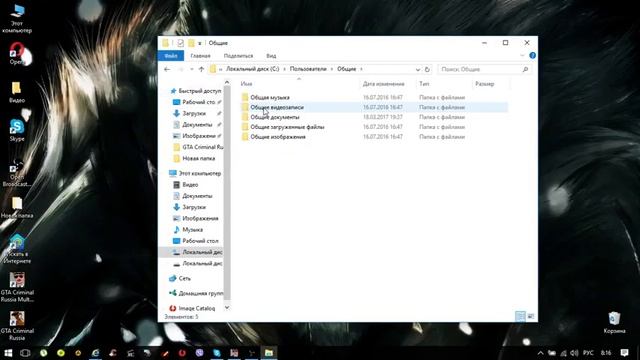Open Task View from the taskbar
The height and width of the screenshot is (360, 640).
25,353
